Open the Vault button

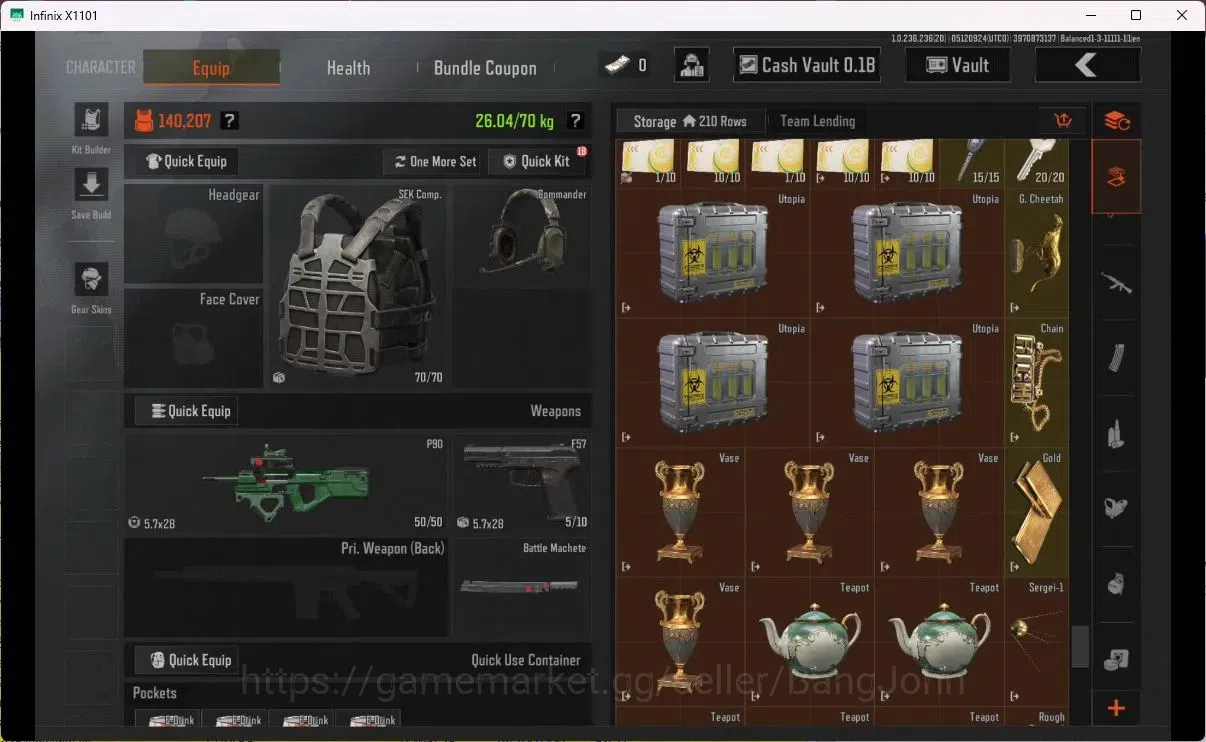pyautogui.click(x=957, y=65)
